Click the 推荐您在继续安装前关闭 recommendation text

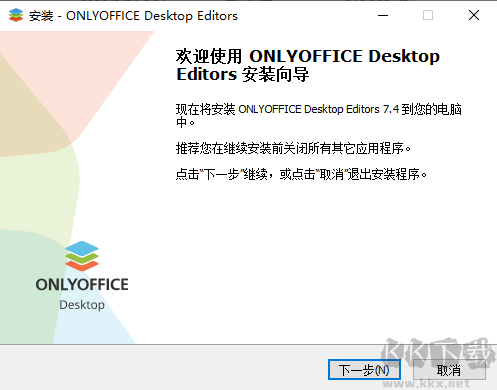293,148
